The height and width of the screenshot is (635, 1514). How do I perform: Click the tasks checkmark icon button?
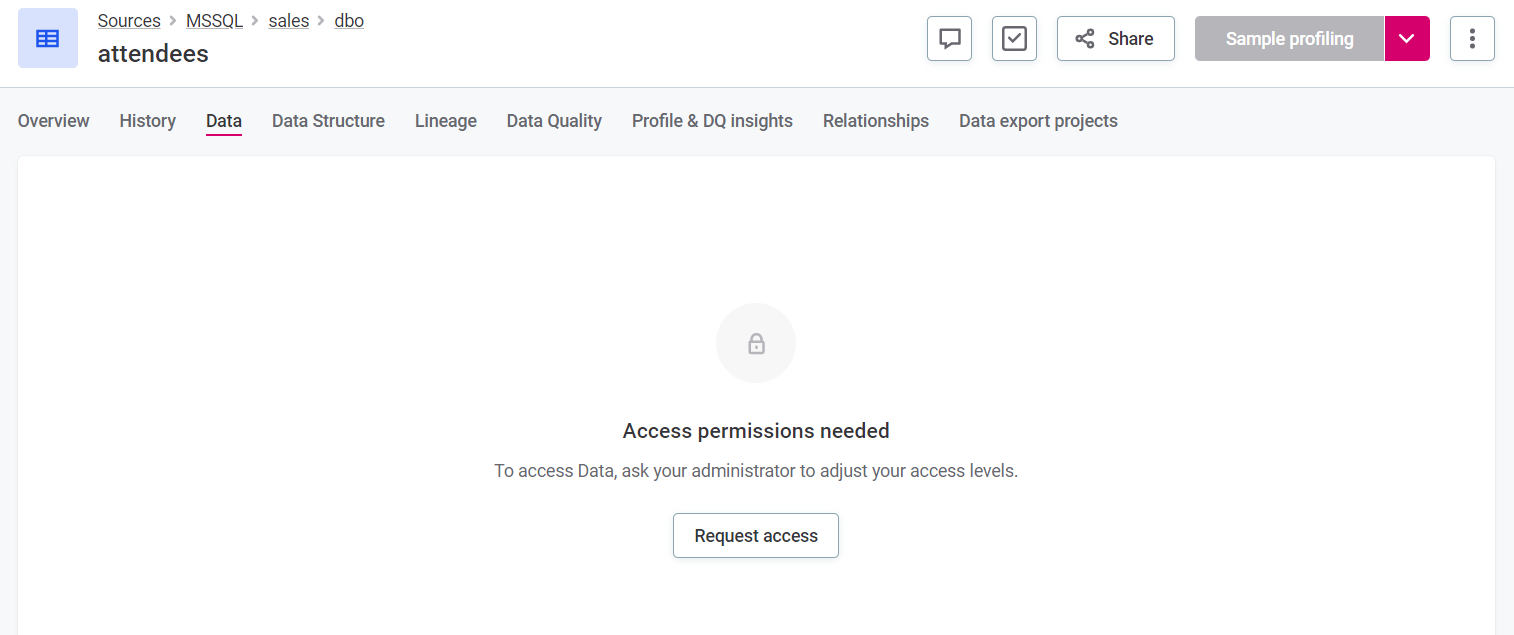(x=1014, y=38)
